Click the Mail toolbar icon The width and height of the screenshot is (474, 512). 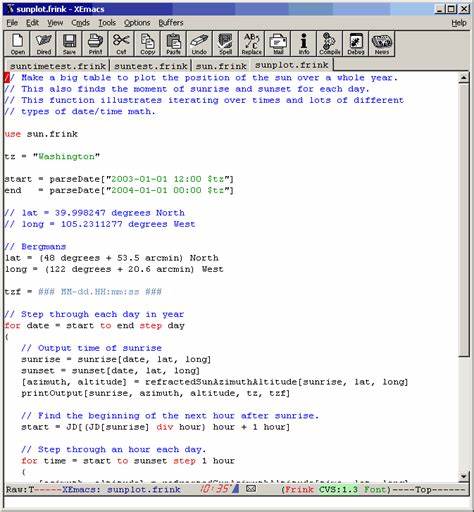[x=277, y=44]
